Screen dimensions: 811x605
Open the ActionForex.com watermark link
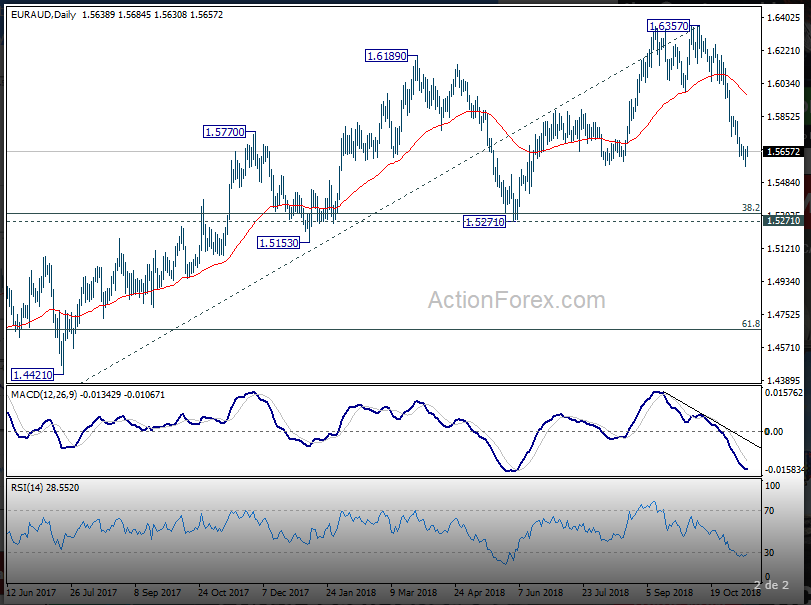516,300
